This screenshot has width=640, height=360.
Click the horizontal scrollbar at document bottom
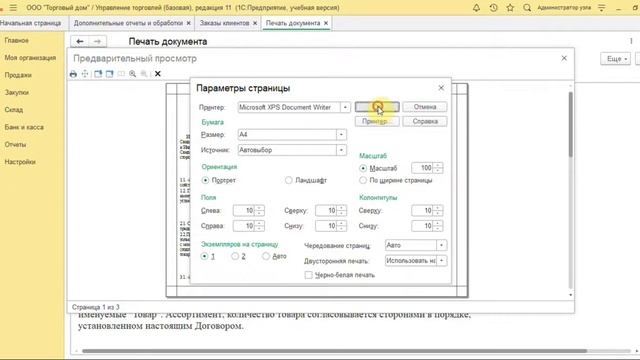[x=334, y=351]
